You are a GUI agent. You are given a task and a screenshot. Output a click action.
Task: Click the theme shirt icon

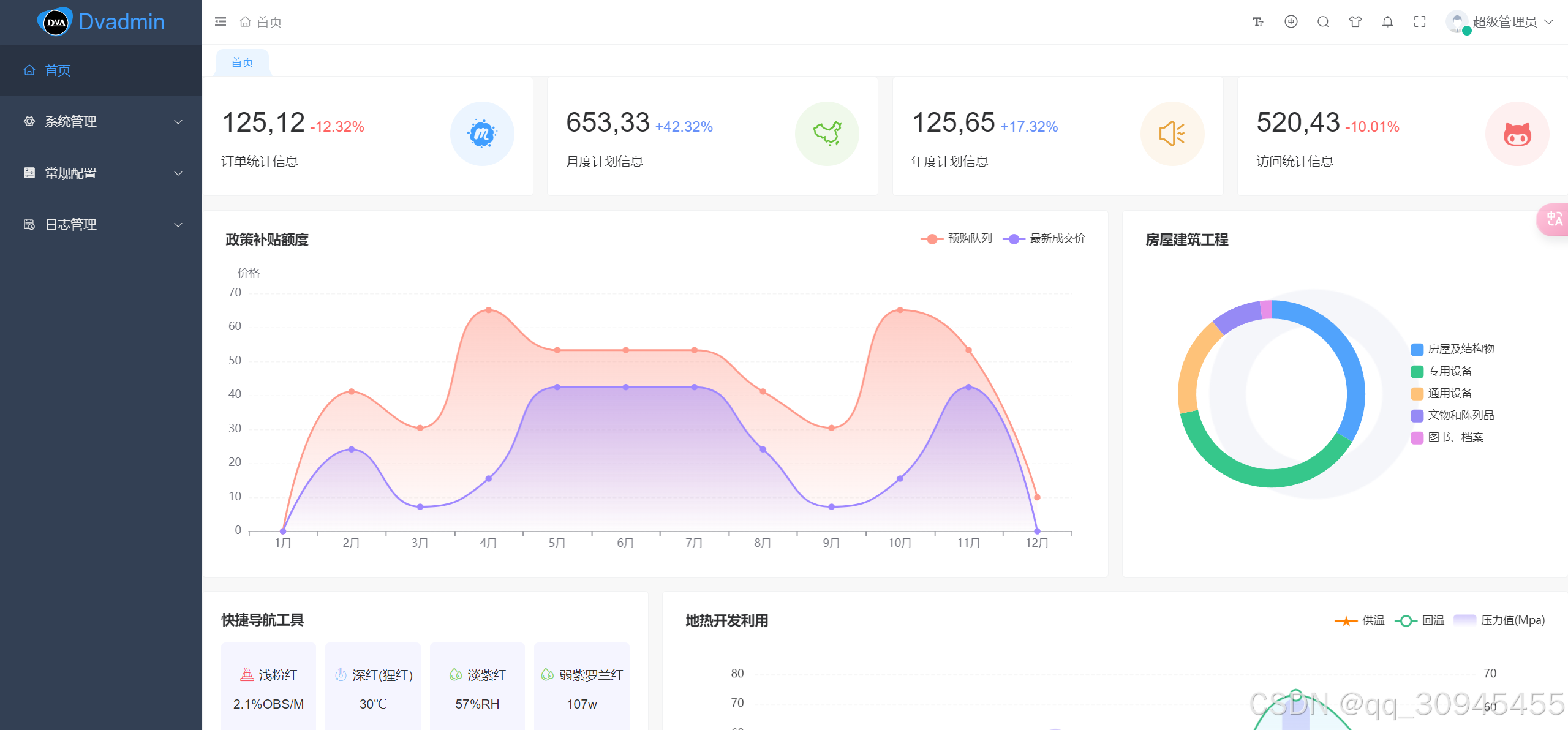[1355, 22]
